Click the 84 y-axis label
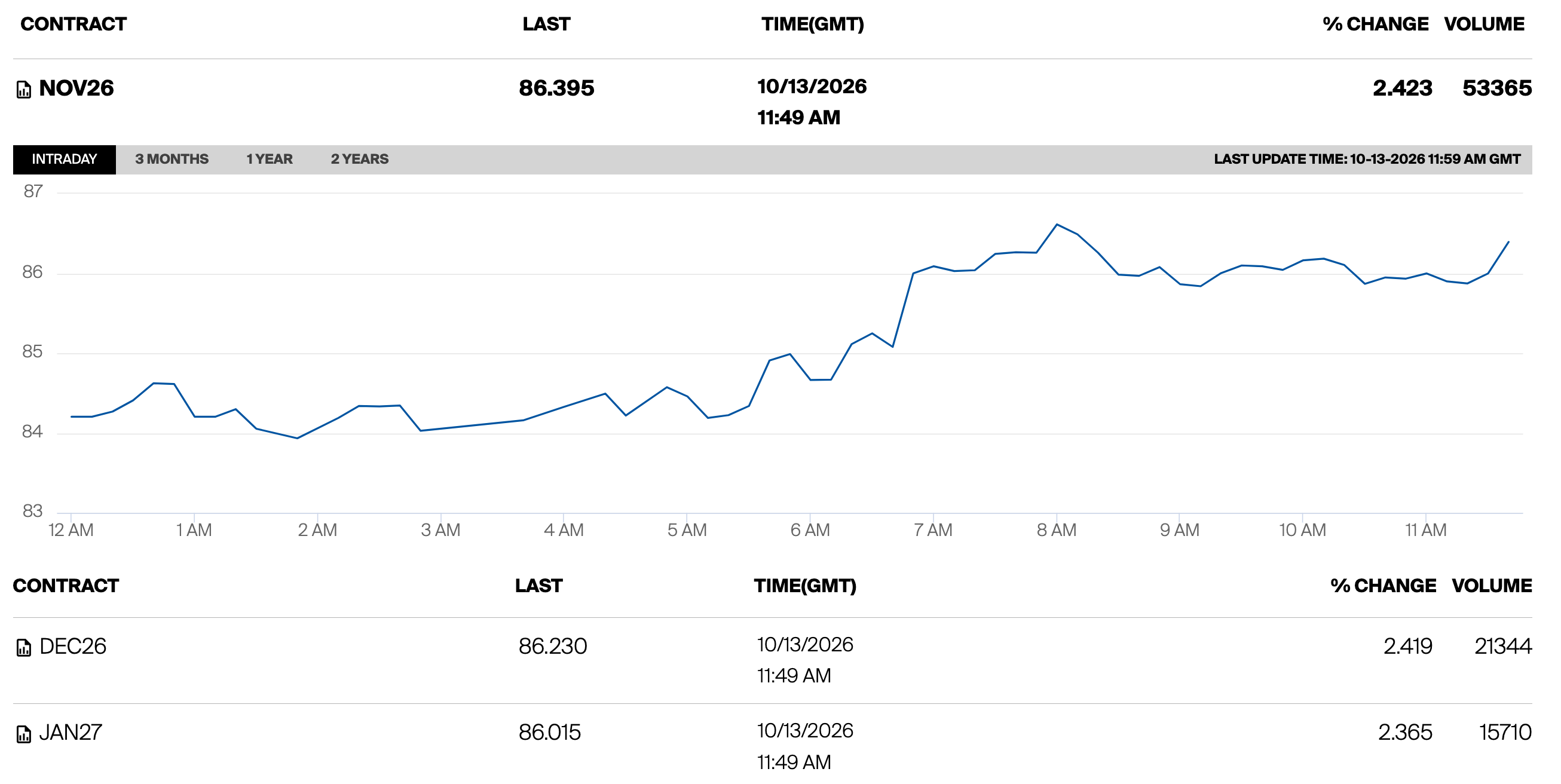 tap(33, 432)
